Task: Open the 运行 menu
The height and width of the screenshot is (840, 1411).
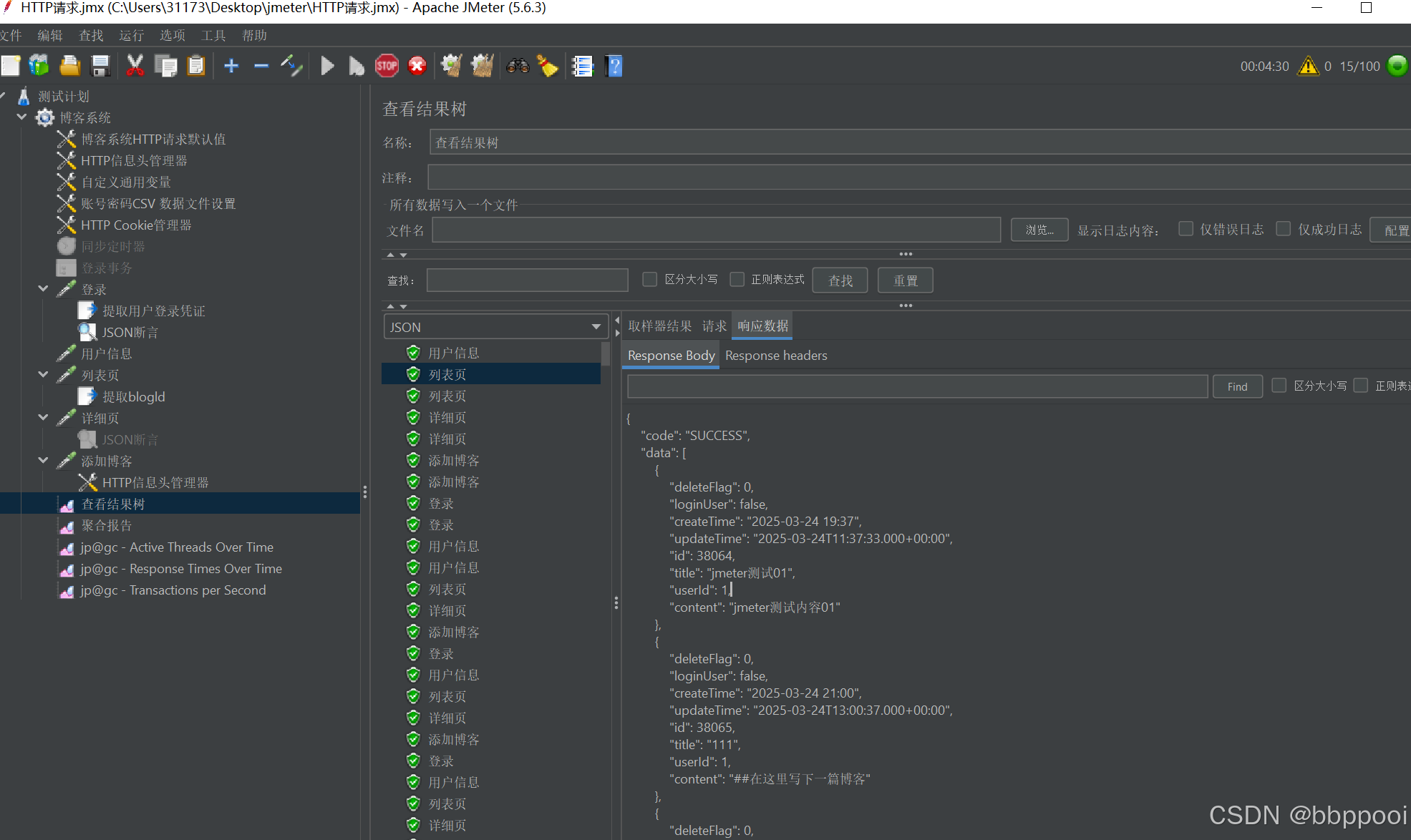Action: (x=131, y=35)
